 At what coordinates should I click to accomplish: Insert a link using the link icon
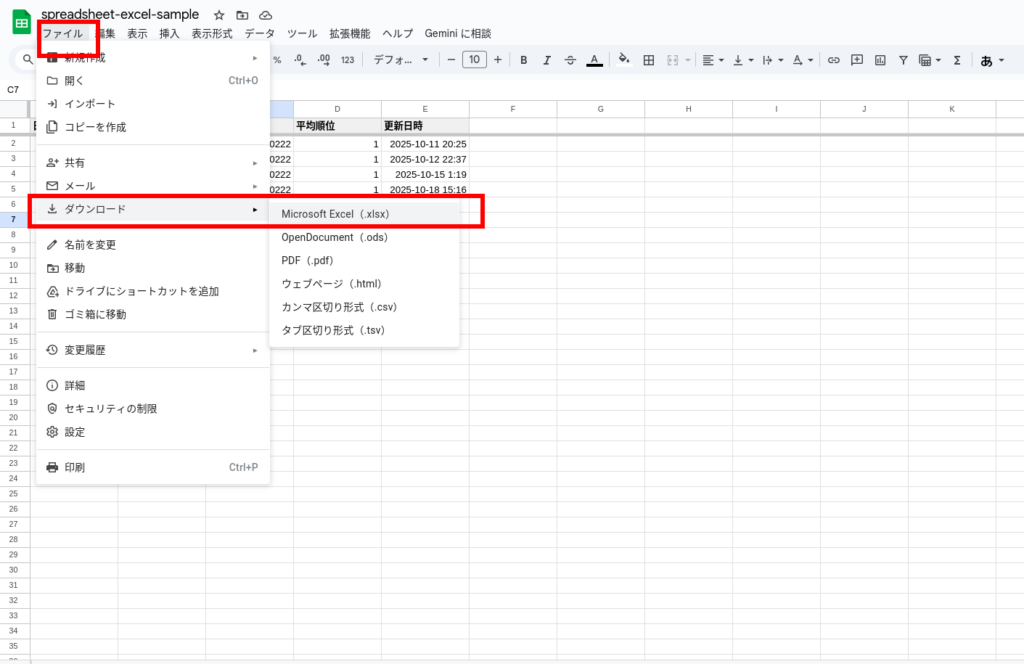click(834, 60)
